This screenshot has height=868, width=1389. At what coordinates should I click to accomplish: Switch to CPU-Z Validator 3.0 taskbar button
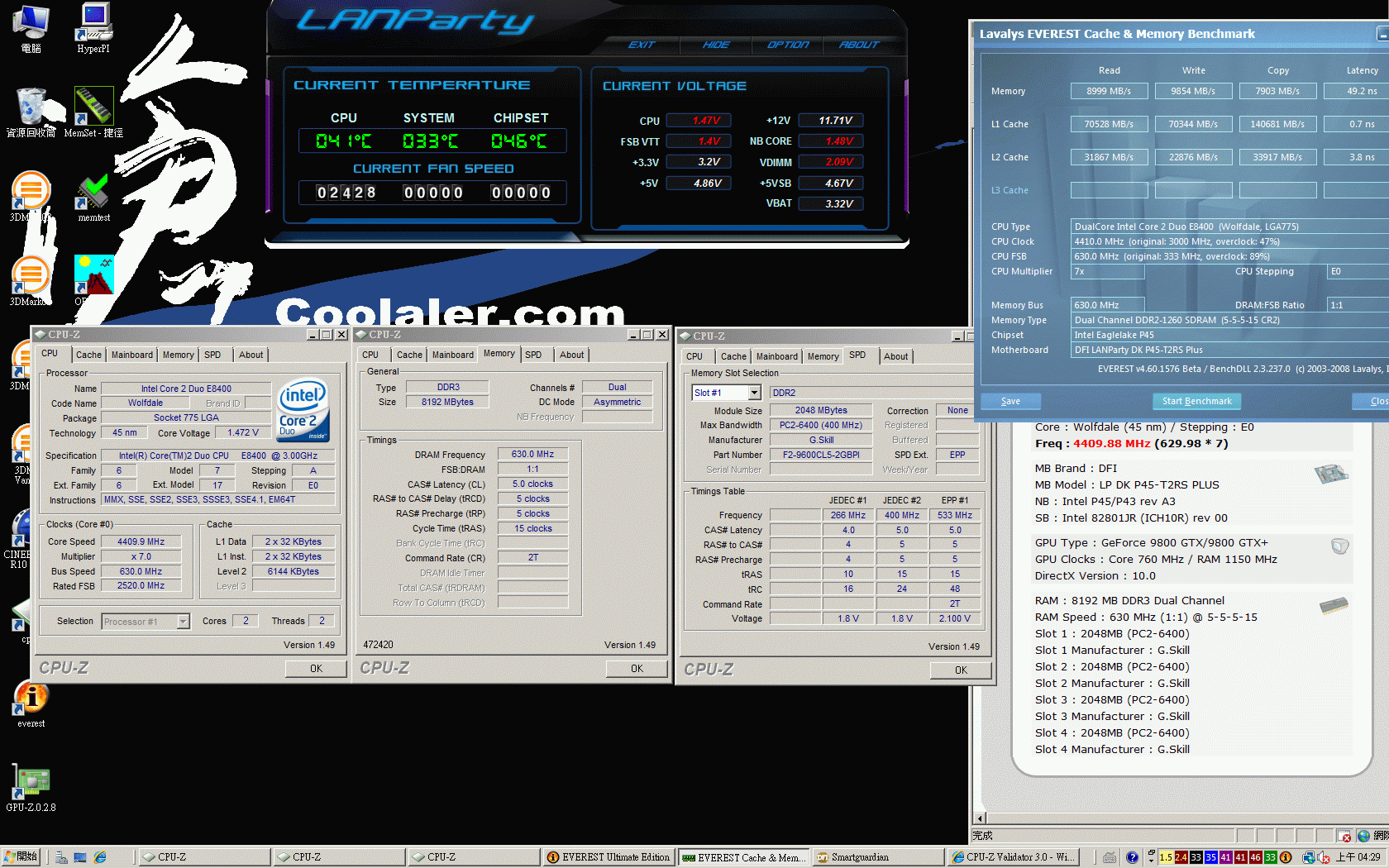coord(1012,857)
